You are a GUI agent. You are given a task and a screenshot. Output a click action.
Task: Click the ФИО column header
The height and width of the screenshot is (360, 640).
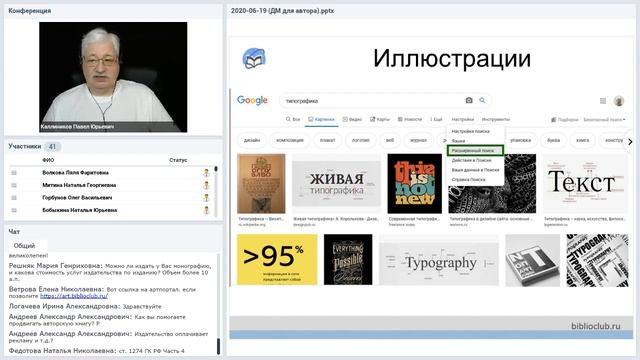pos(48,160)
